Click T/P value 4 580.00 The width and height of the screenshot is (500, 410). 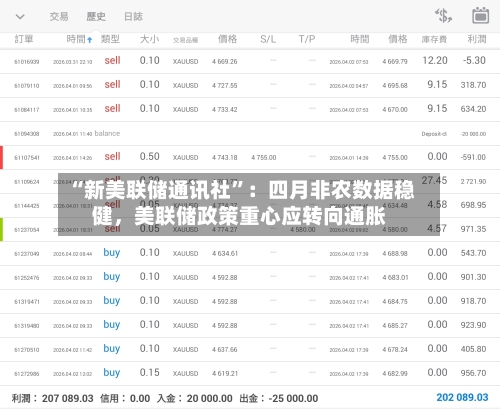pos(302,229)
